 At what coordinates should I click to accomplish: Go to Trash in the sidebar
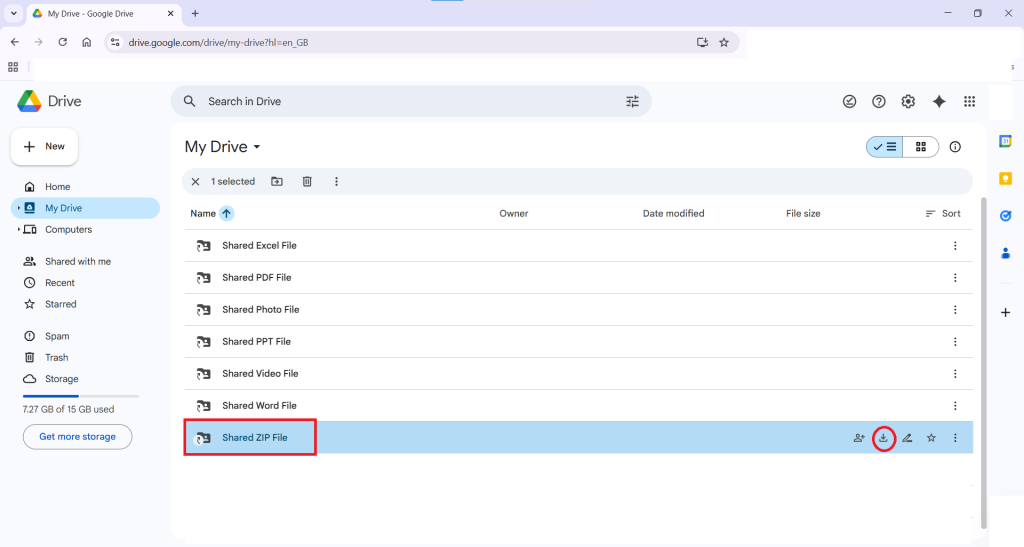coord(56,357)
